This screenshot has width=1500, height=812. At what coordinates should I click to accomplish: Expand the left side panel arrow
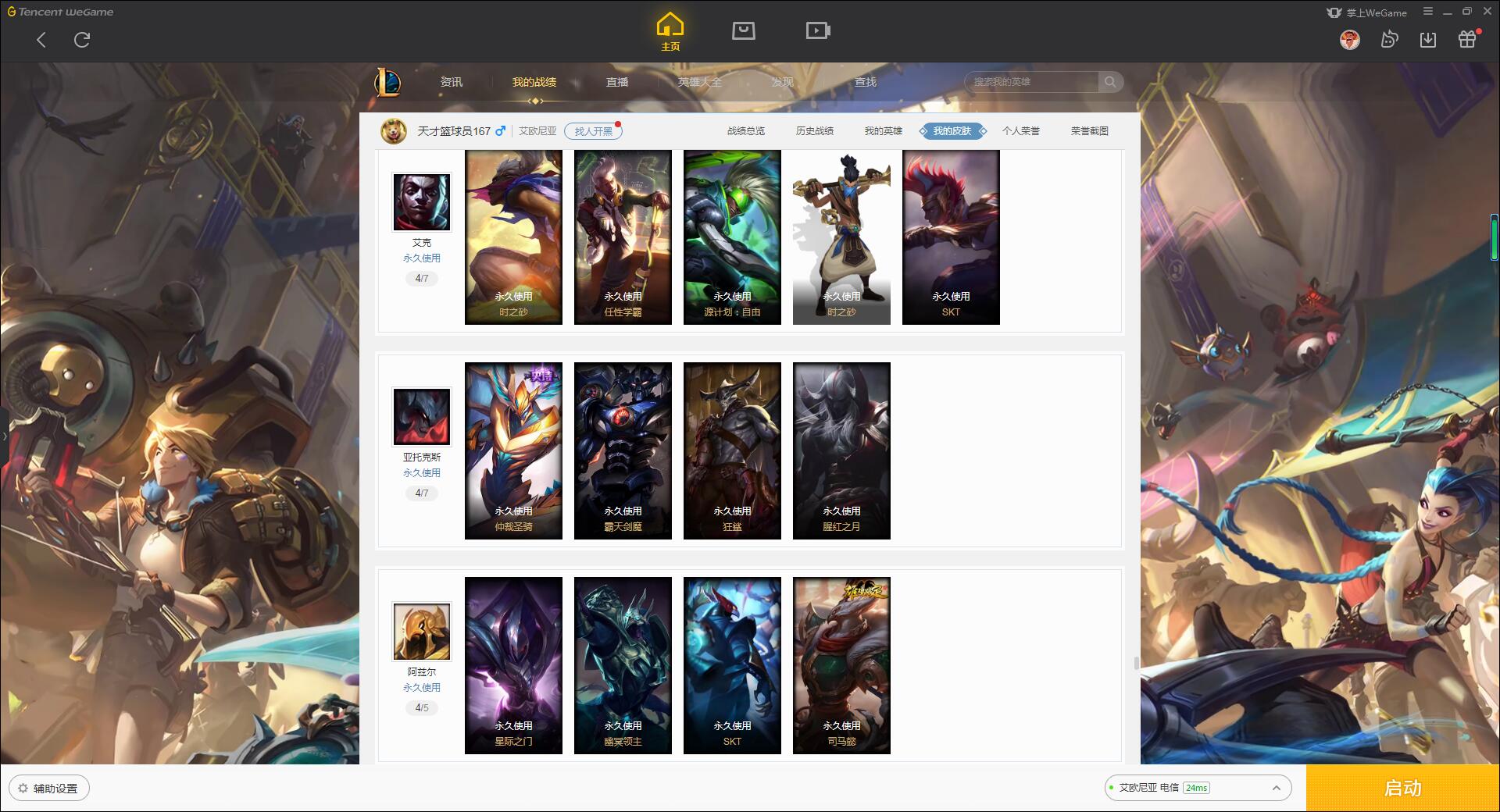[4, 436]
